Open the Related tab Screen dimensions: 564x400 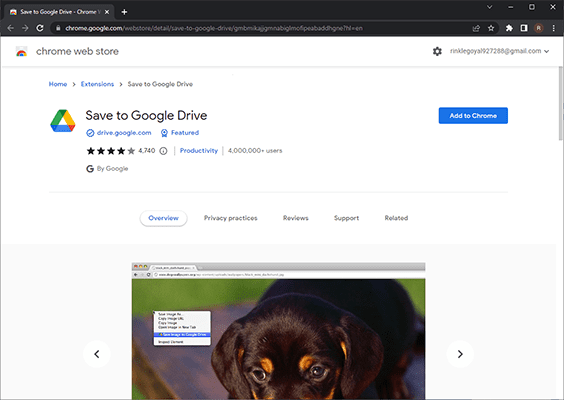click(x=396, y=218)
